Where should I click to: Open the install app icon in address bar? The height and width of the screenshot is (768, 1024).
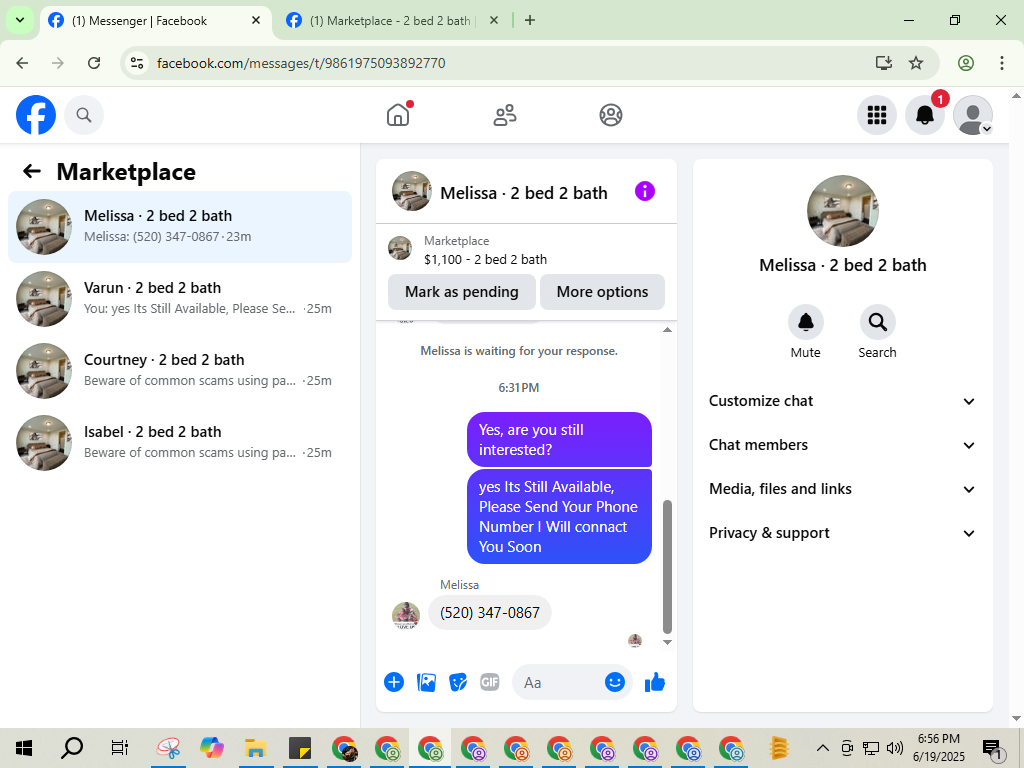point(884,63)
